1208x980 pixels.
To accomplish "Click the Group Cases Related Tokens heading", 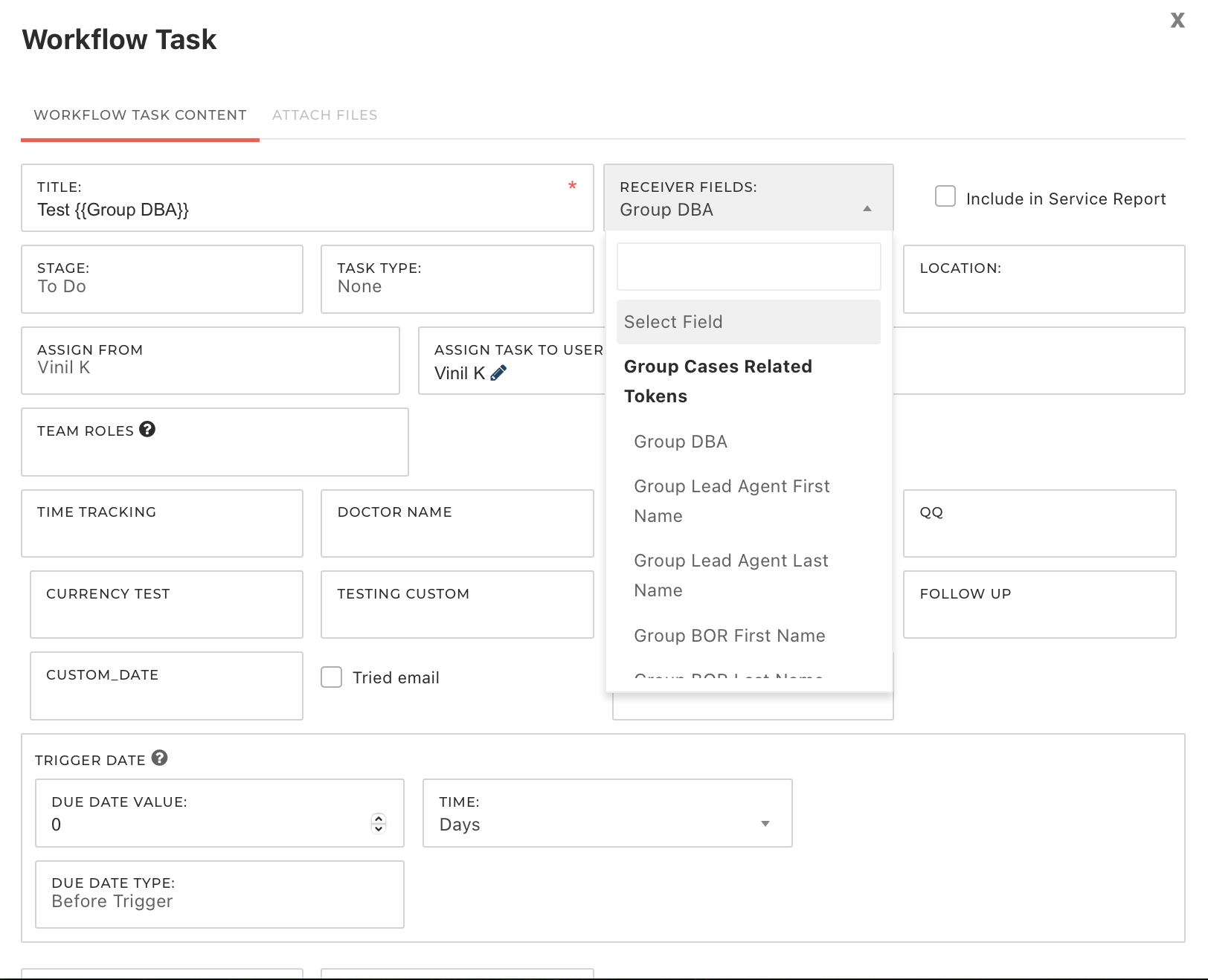I will (x=718, y=381).
